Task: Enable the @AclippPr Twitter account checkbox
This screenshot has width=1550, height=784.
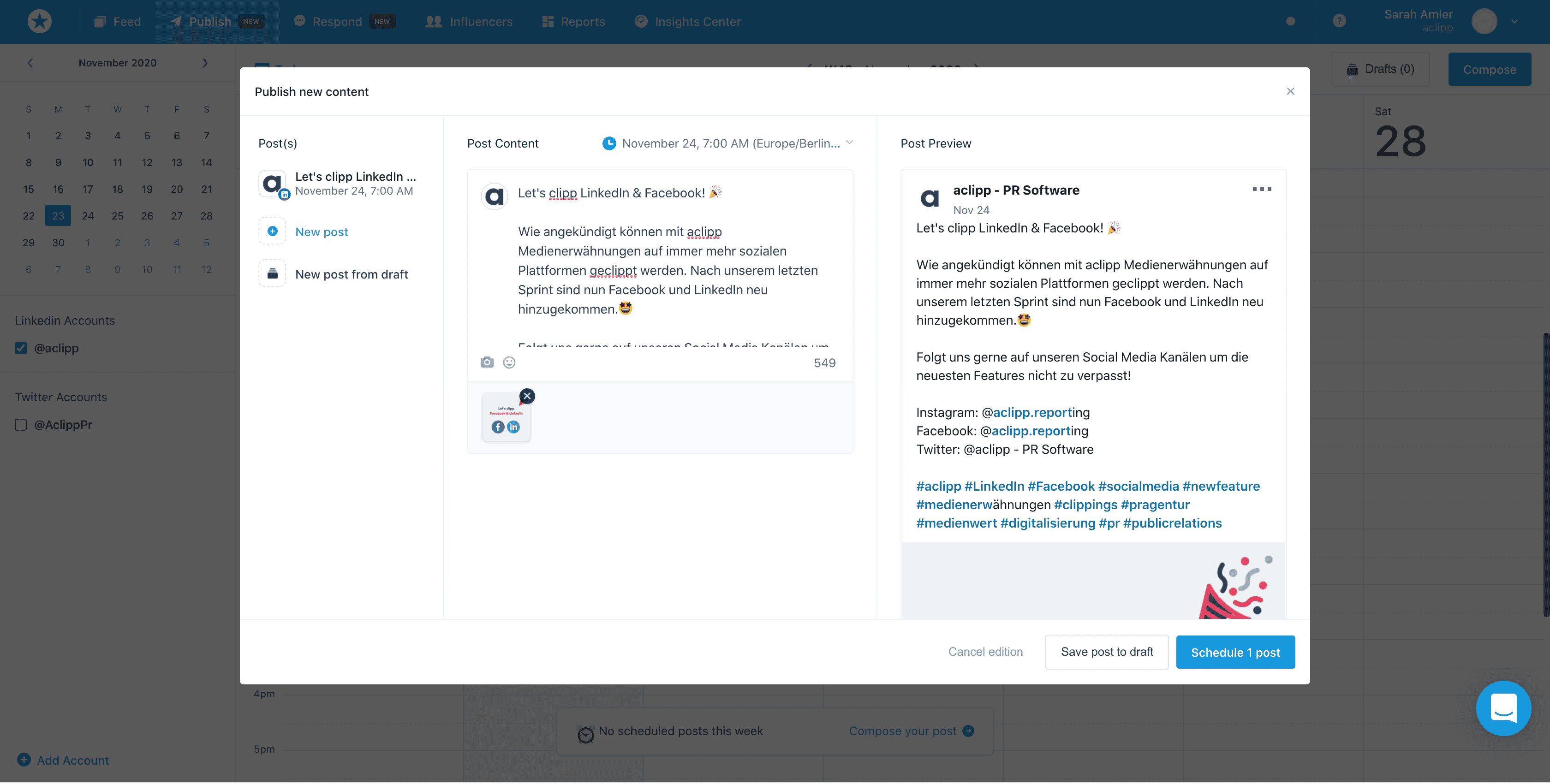Action: click(21, 425)
